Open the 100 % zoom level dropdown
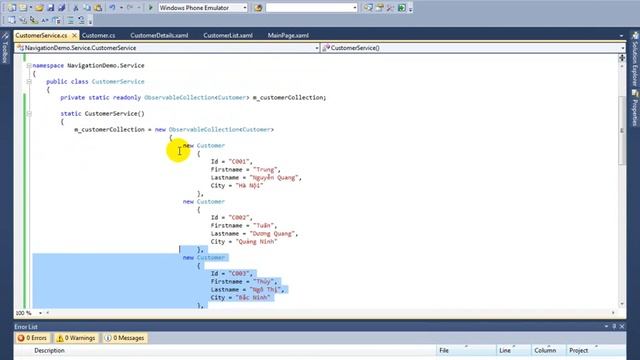The image size is (640, 360). click(40, 313)
